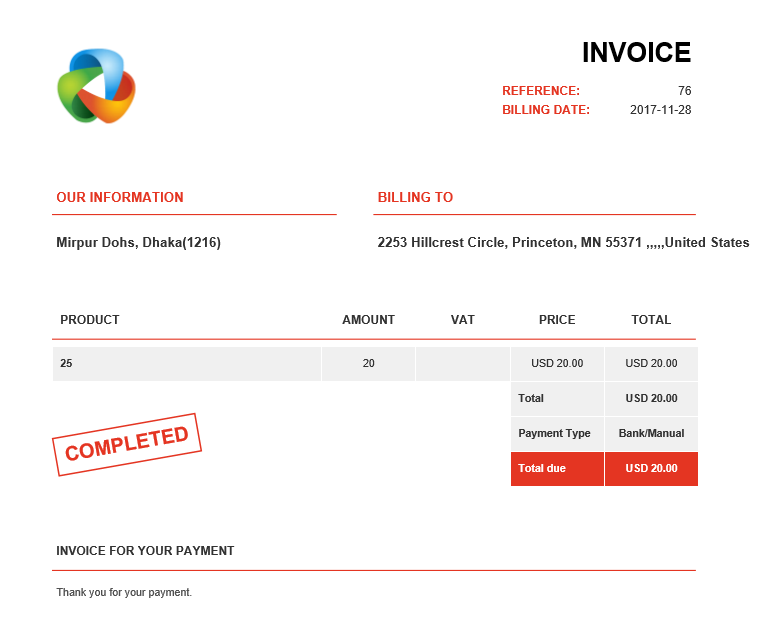
Task: Select product cell showing 25
Action: point(186,364)
